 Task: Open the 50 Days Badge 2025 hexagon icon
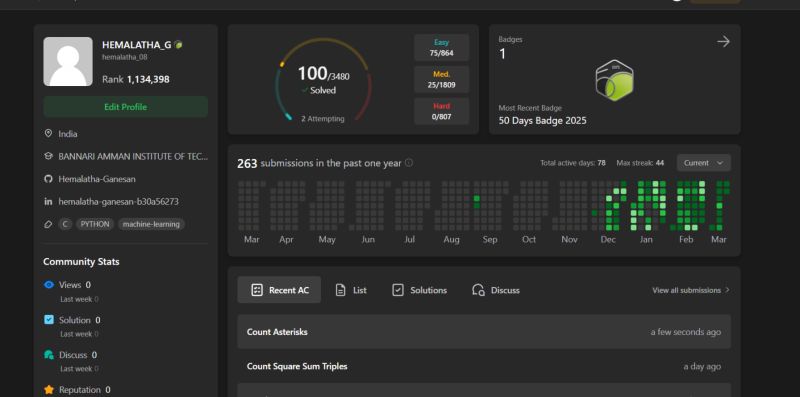click(x=615, y=80)
